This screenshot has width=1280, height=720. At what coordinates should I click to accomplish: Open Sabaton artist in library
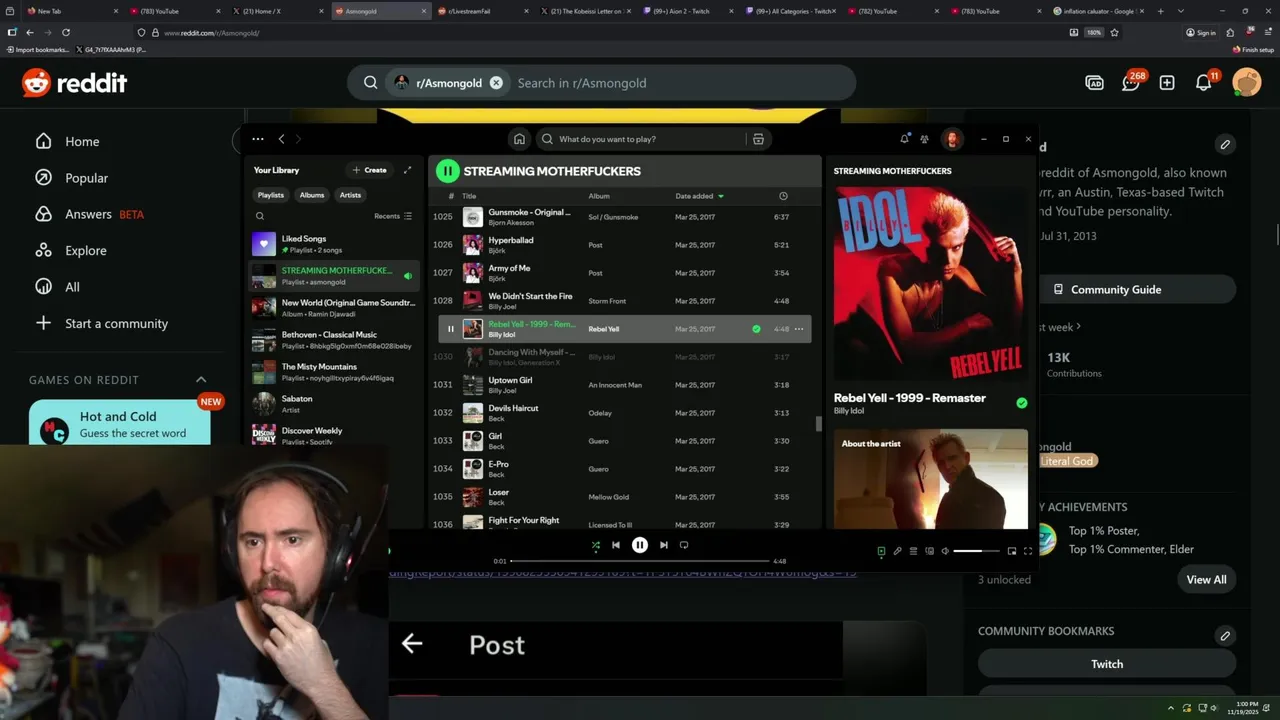[335, 403]
